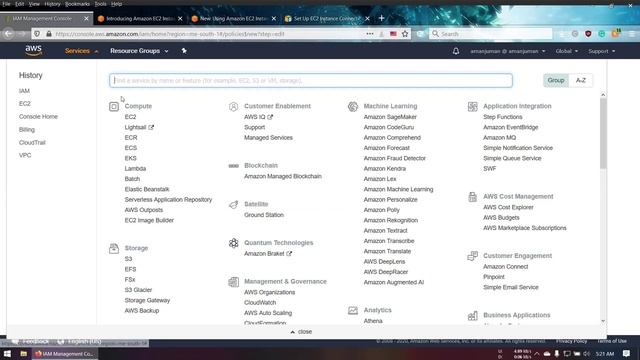Open CloudTrail from History
Viewport: 640px width, 360px height.
(x=32, y=142)
